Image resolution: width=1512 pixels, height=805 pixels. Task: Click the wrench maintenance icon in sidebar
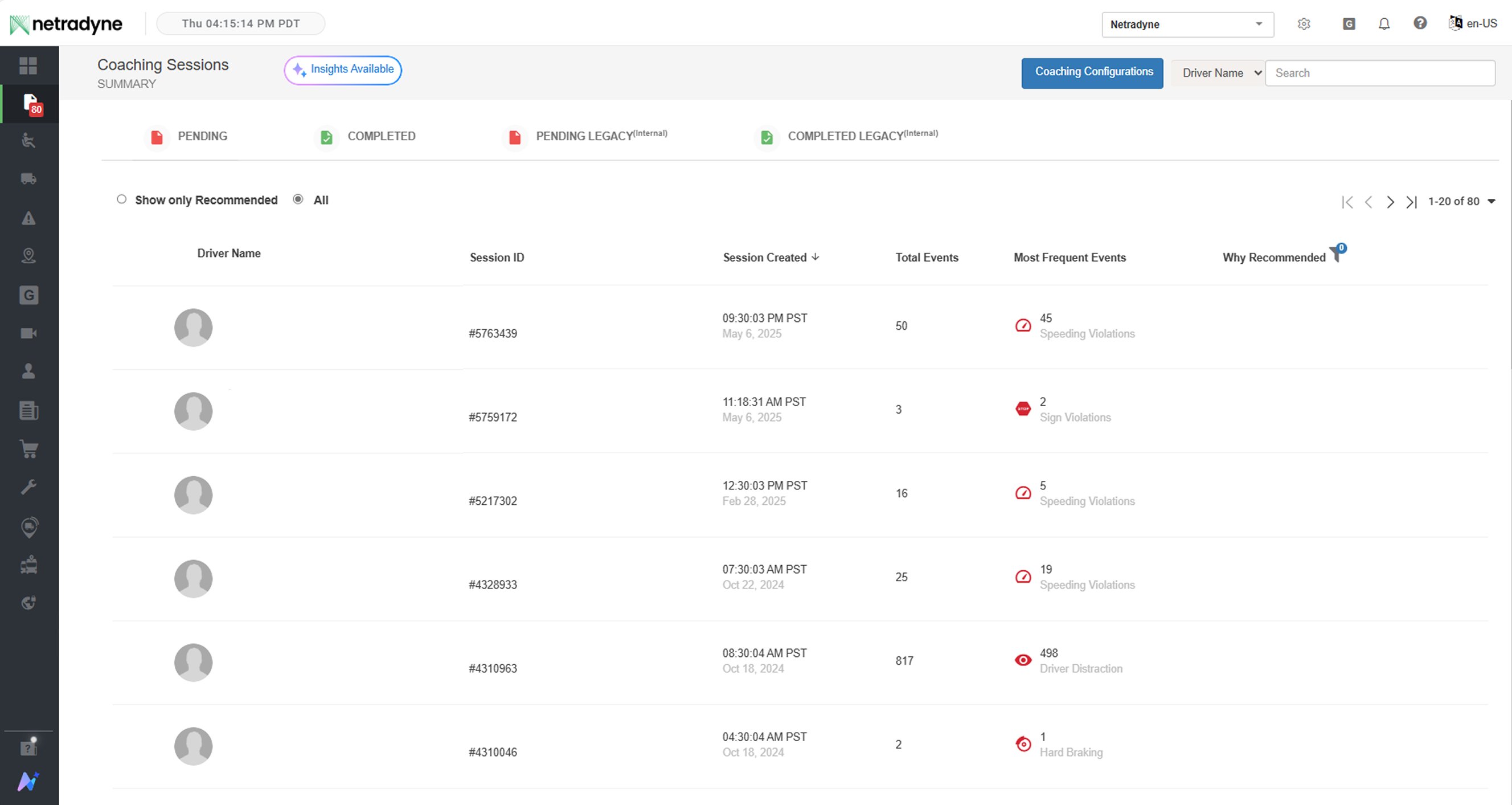28,487
